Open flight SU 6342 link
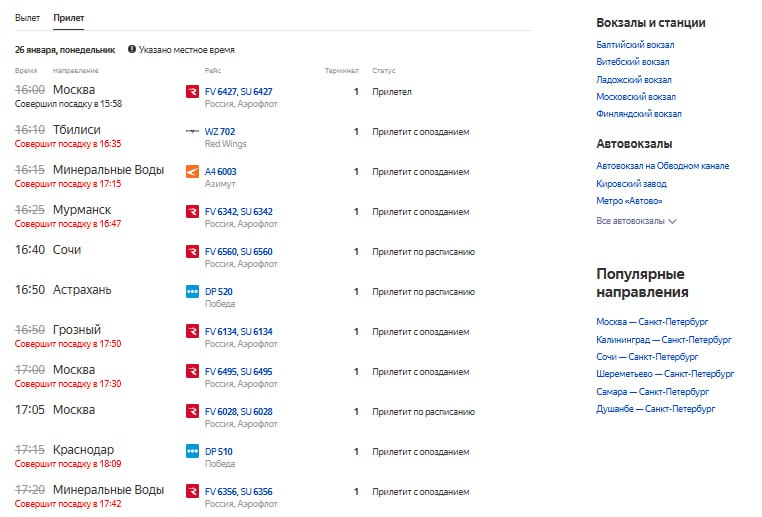 (256, 211)
